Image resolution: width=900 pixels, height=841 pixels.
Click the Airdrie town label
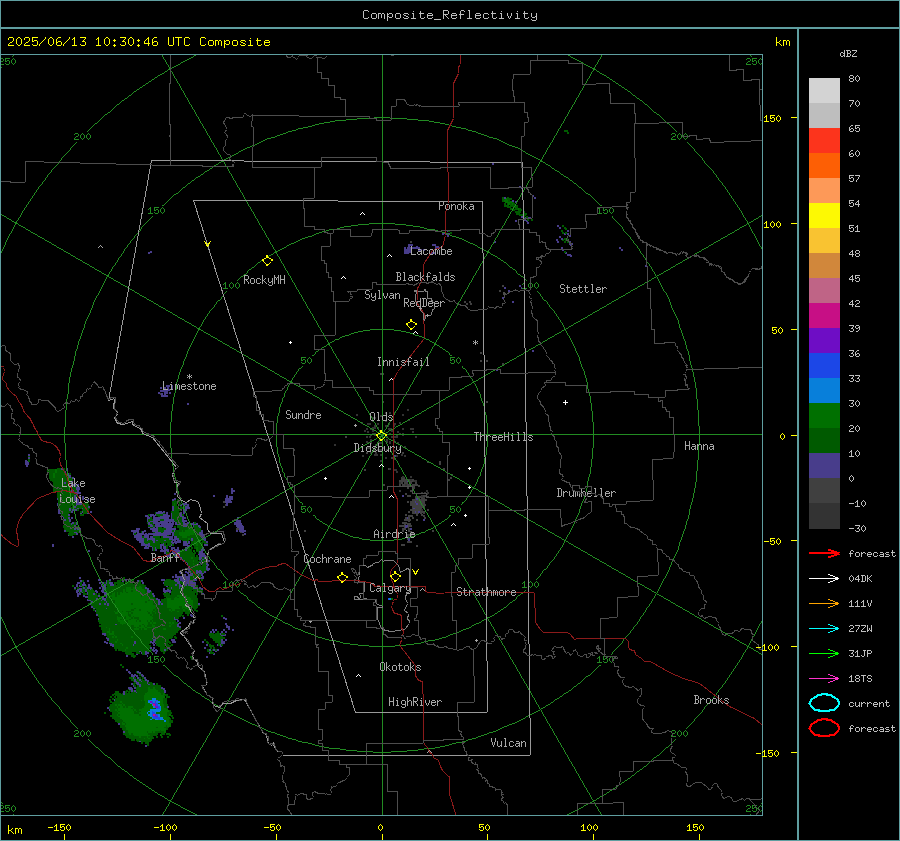pos(394,534)
